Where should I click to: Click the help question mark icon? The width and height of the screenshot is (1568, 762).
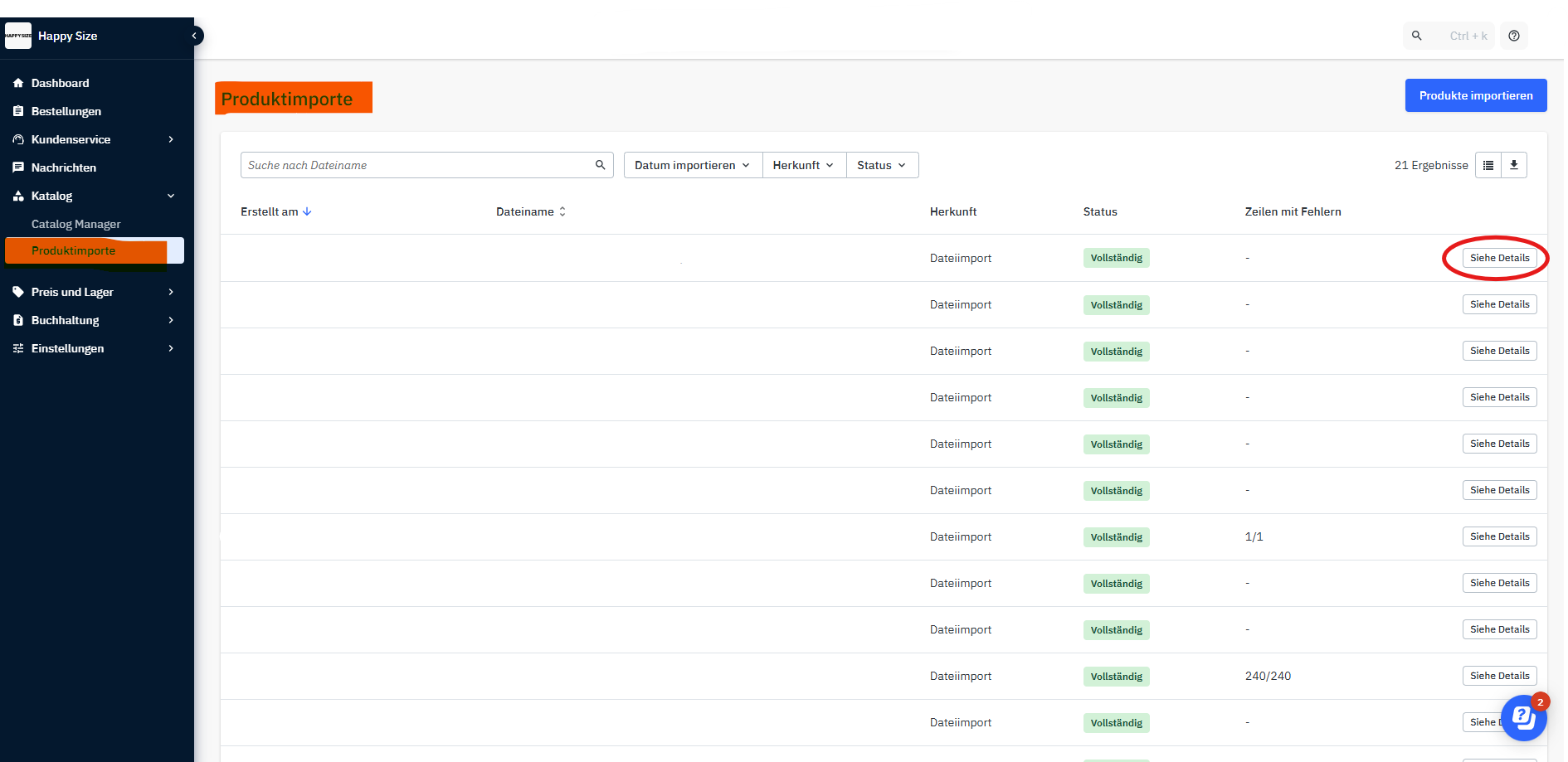[1514, 36]
